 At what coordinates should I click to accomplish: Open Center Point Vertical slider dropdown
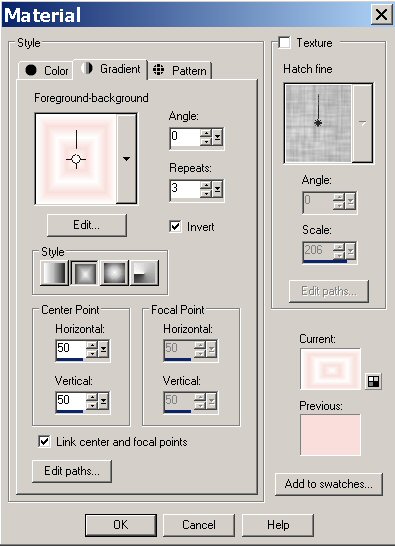(103, 401)
